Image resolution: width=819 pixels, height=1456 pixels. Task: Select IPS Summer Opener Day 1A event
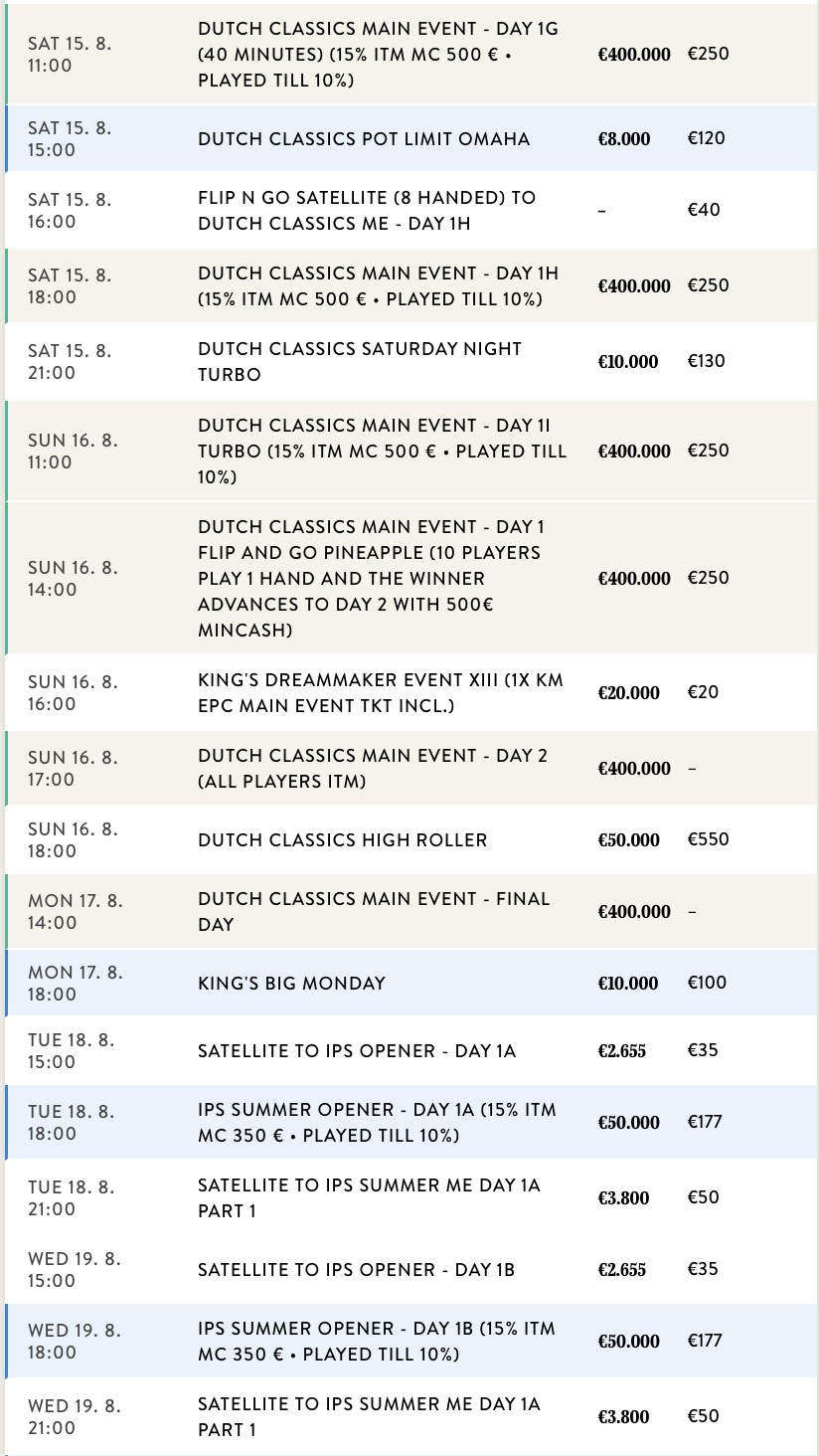[409, 1122]
